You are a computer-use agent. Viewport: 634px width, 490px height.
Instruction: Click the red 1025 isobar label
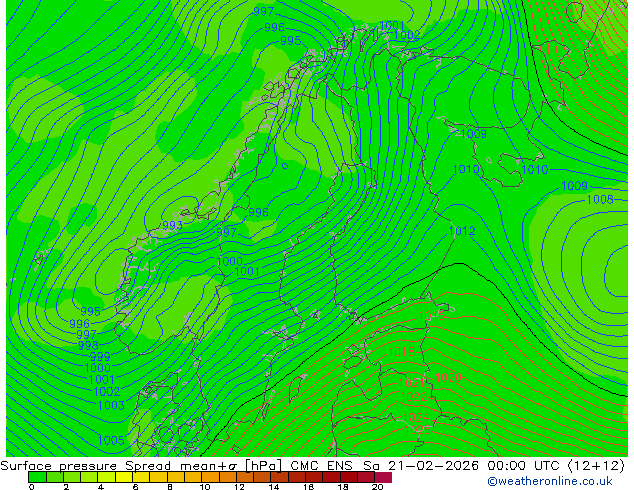click(x=418, y=430)
